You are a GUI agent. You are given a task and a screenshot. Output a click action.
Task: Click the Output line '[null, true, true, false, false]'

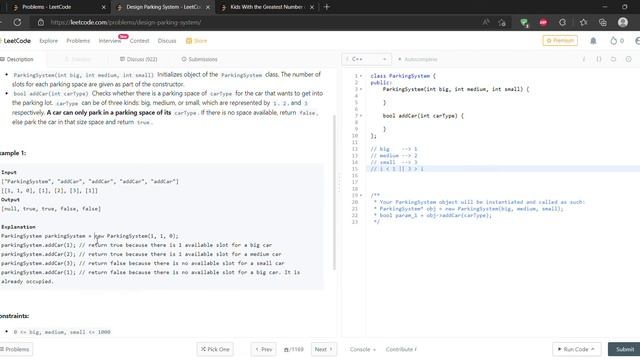(51, 209)
